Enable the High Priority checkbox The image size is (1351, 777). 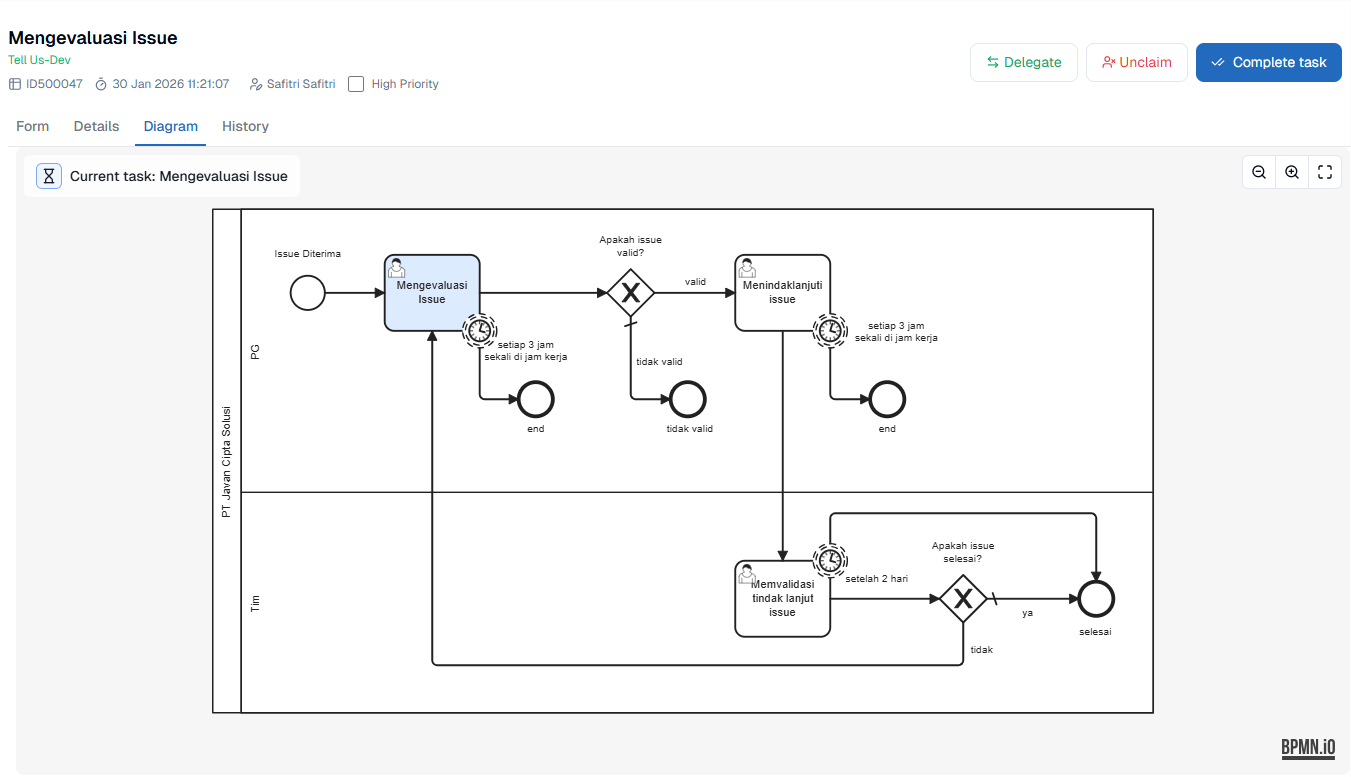pyautogui.click(x=356, y=84)
